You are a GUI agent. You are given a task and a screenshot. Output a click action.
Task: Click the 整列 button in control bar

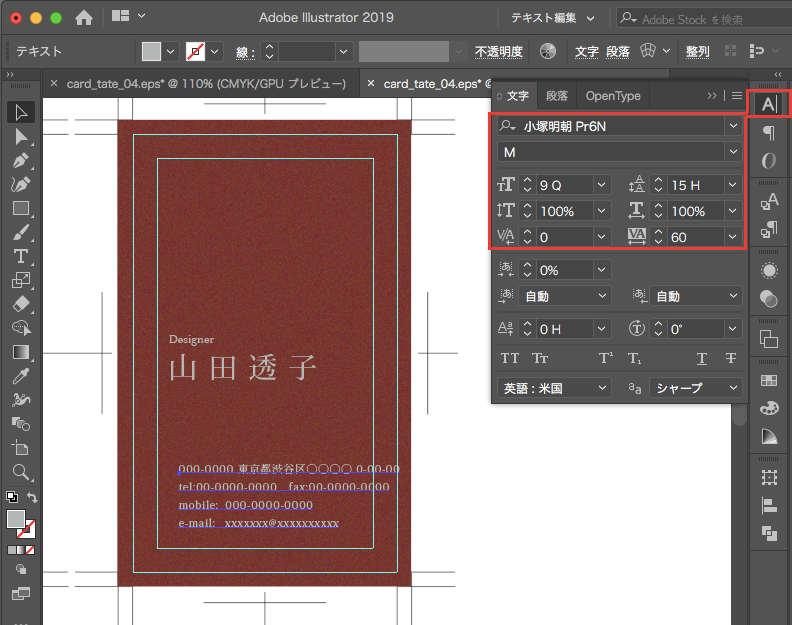[697, 51]
